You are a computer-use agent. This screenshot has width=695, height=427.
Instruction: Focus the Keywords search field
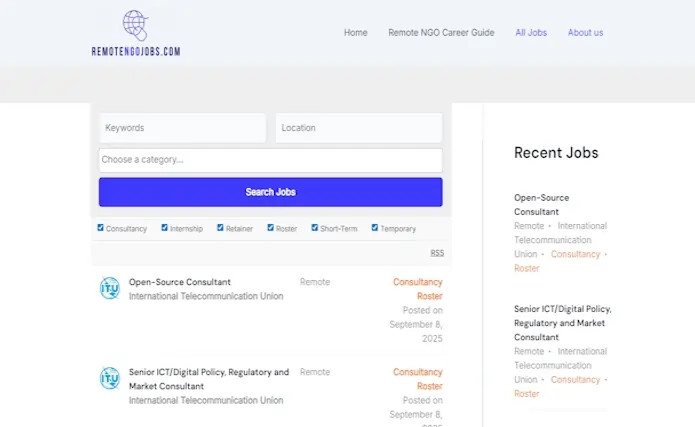pos(182,128)
